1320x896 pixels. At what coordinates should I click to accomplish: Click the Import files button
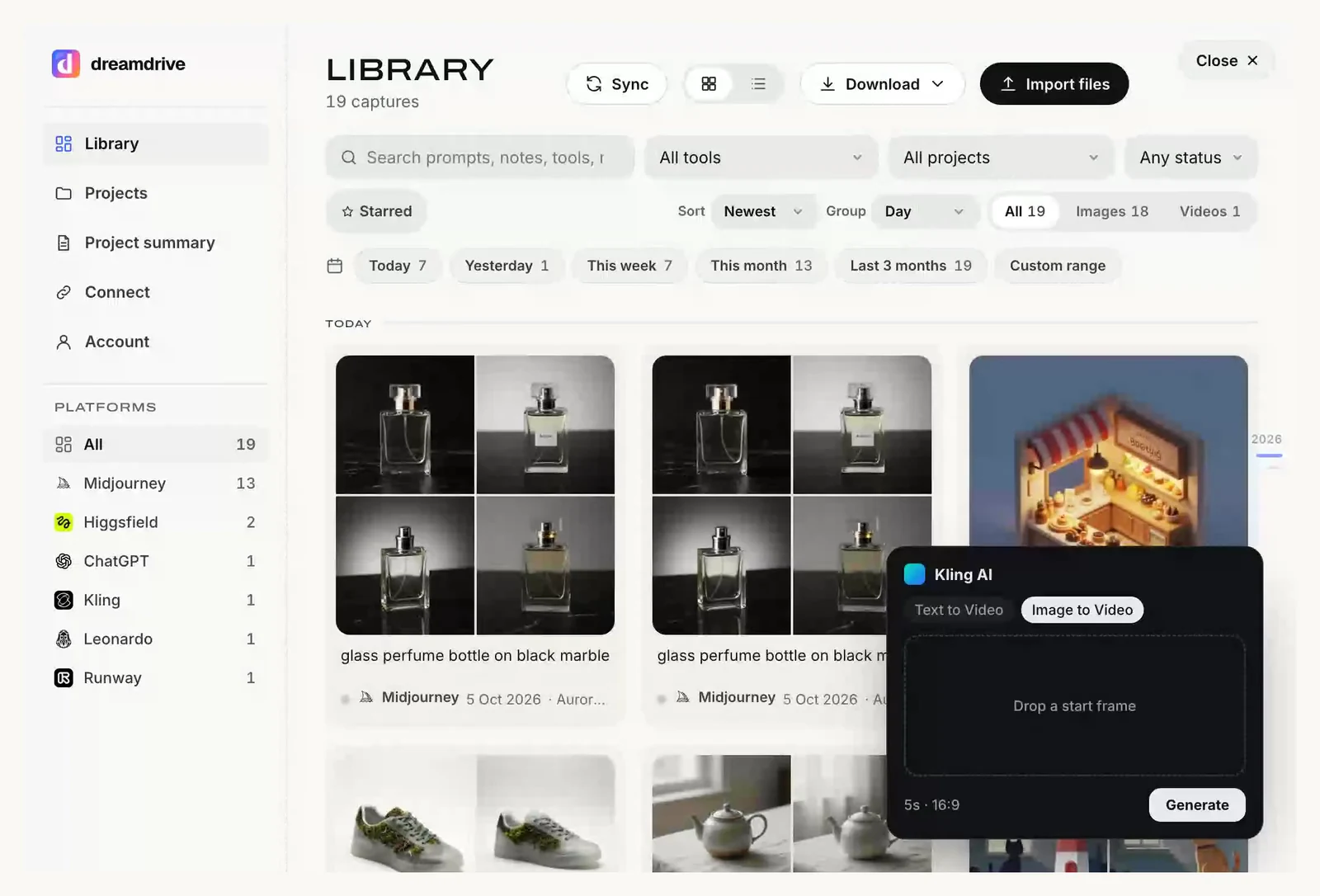pos(1054,84)
